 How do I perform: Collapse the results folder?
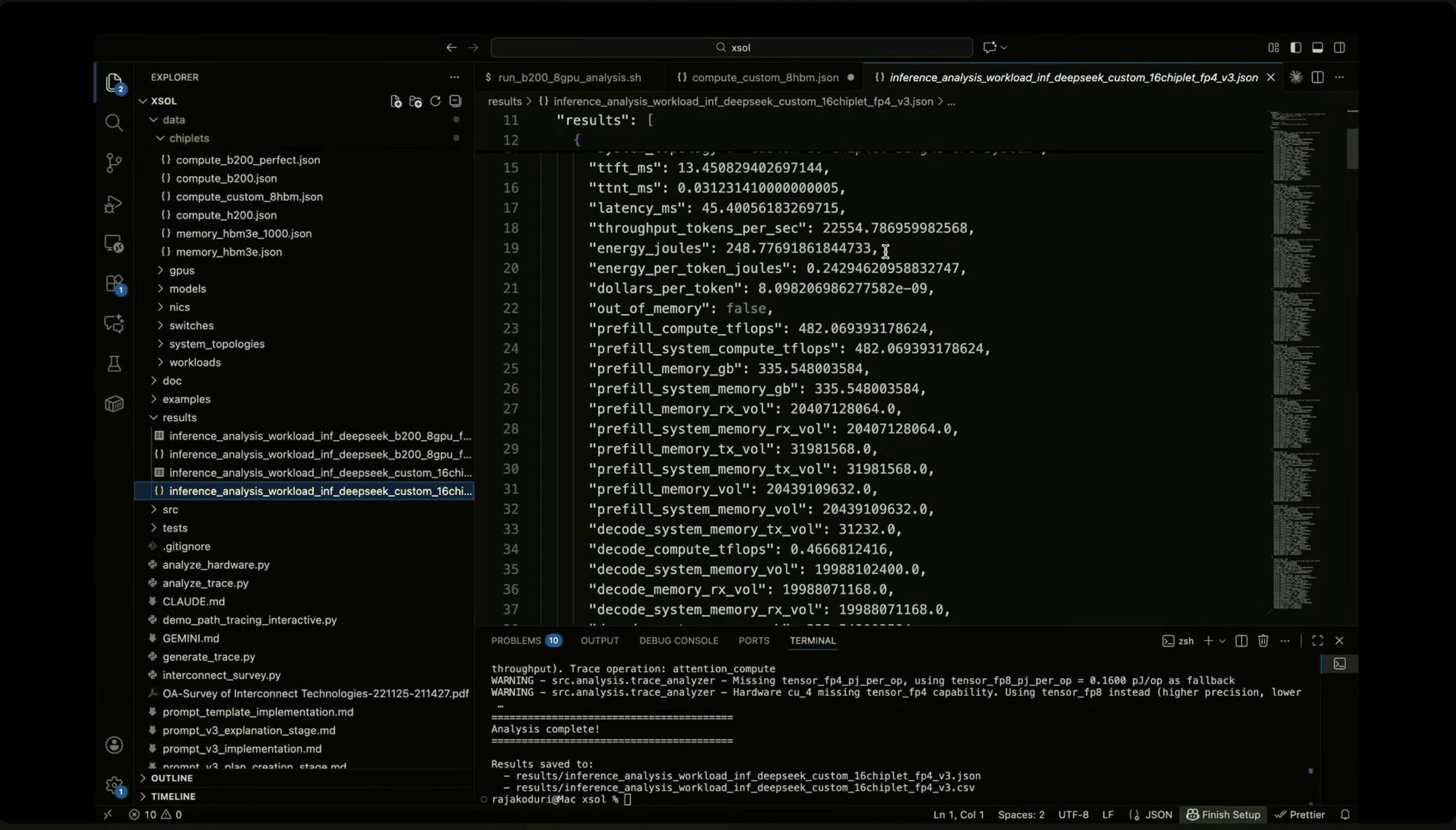click(179, 417)
